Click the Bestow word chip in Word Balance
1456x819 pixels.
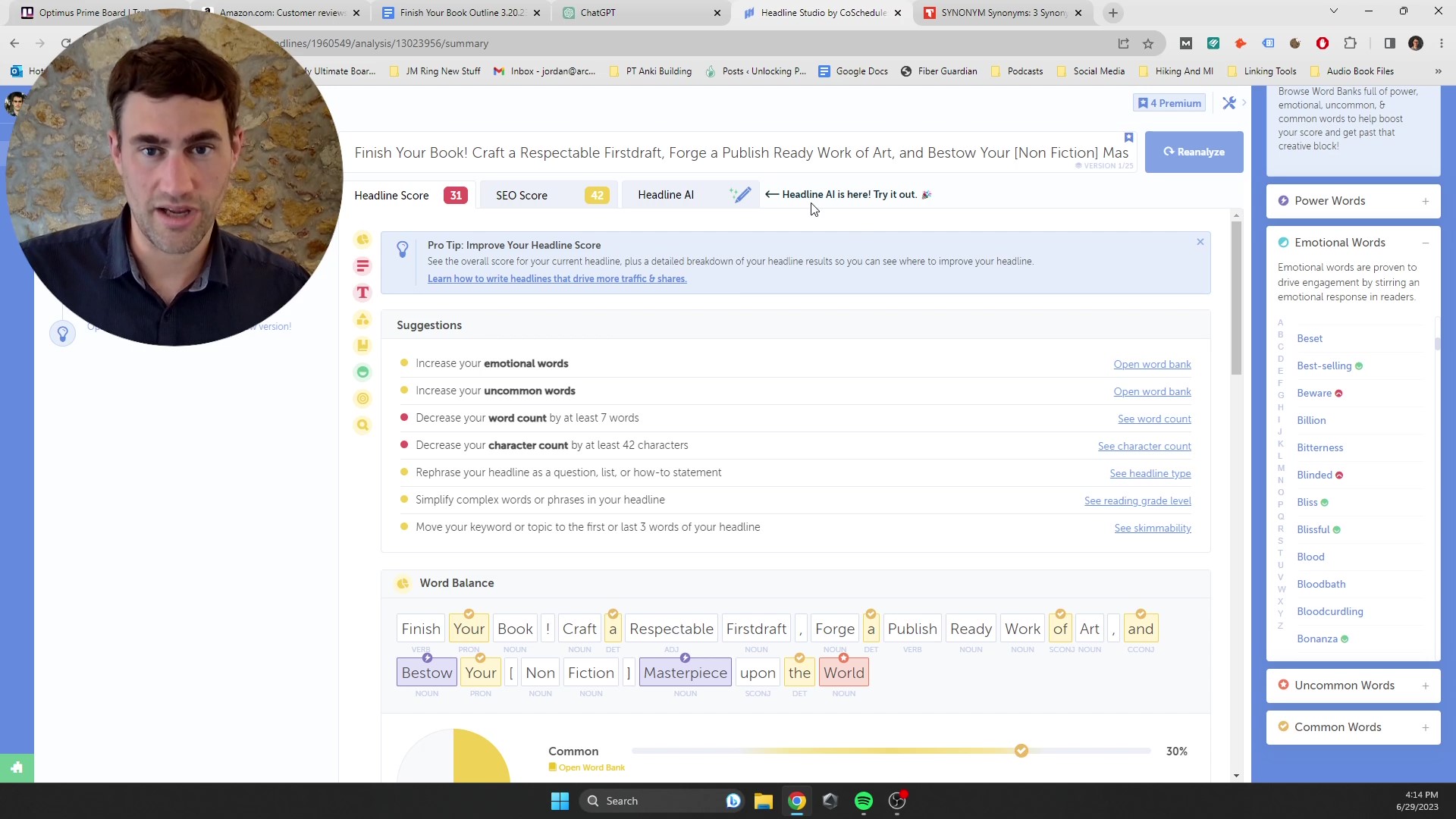click(x=426, y=673)
